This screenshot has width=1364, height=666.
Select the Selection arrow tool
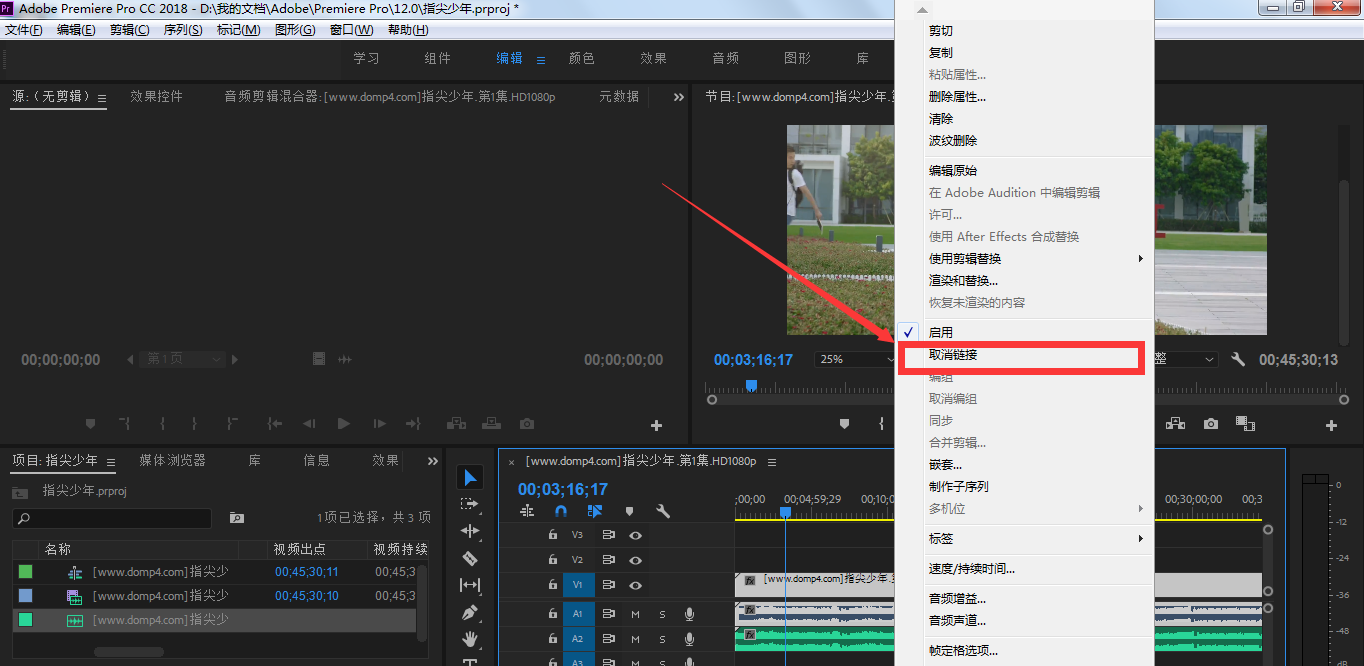click(x=472, y=478)
